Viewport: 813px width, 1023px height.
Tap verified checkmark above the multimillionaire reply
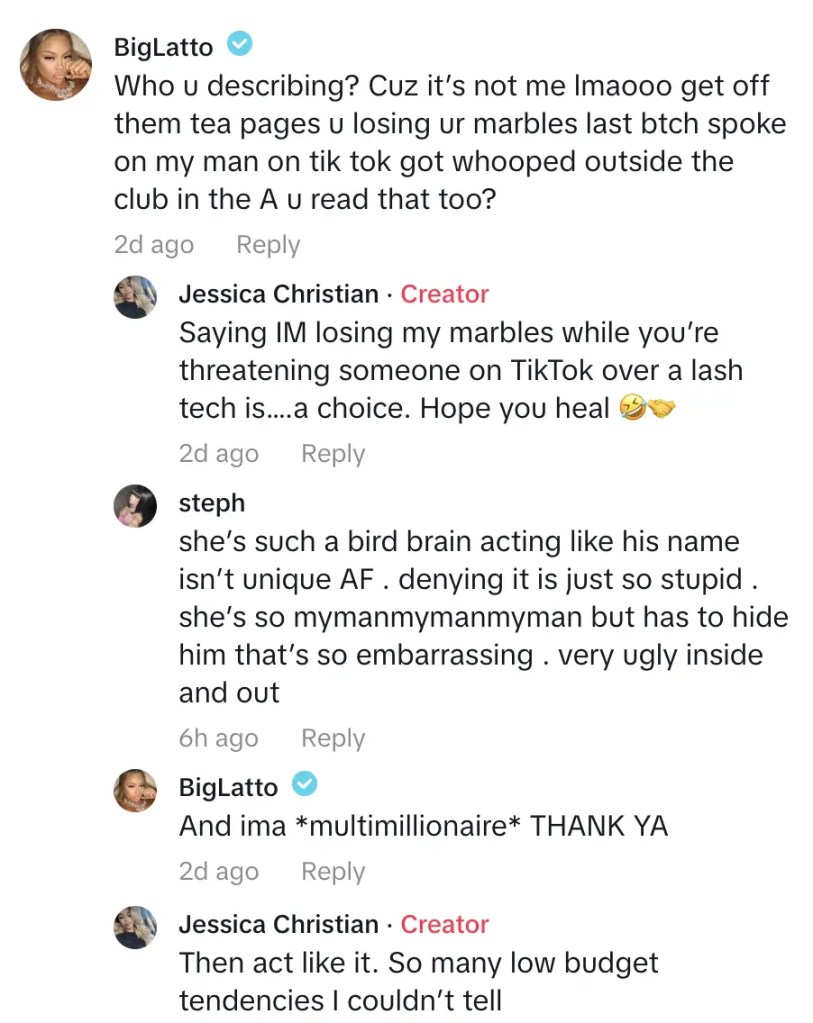tap(305, 785)
